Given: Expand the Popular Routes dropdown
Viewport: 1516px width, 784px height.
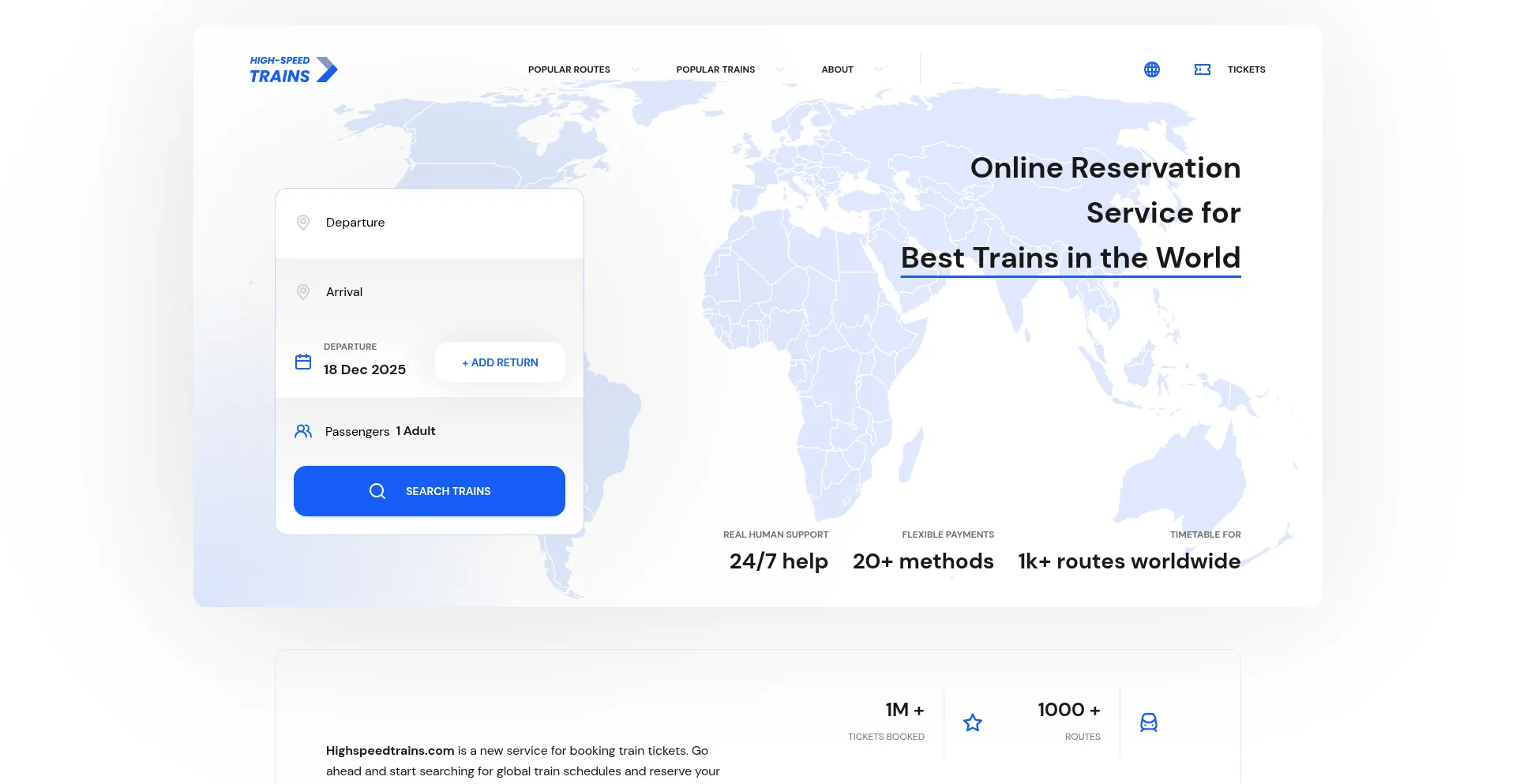Looking at the screenshot, I should click(x=635, y=69).
